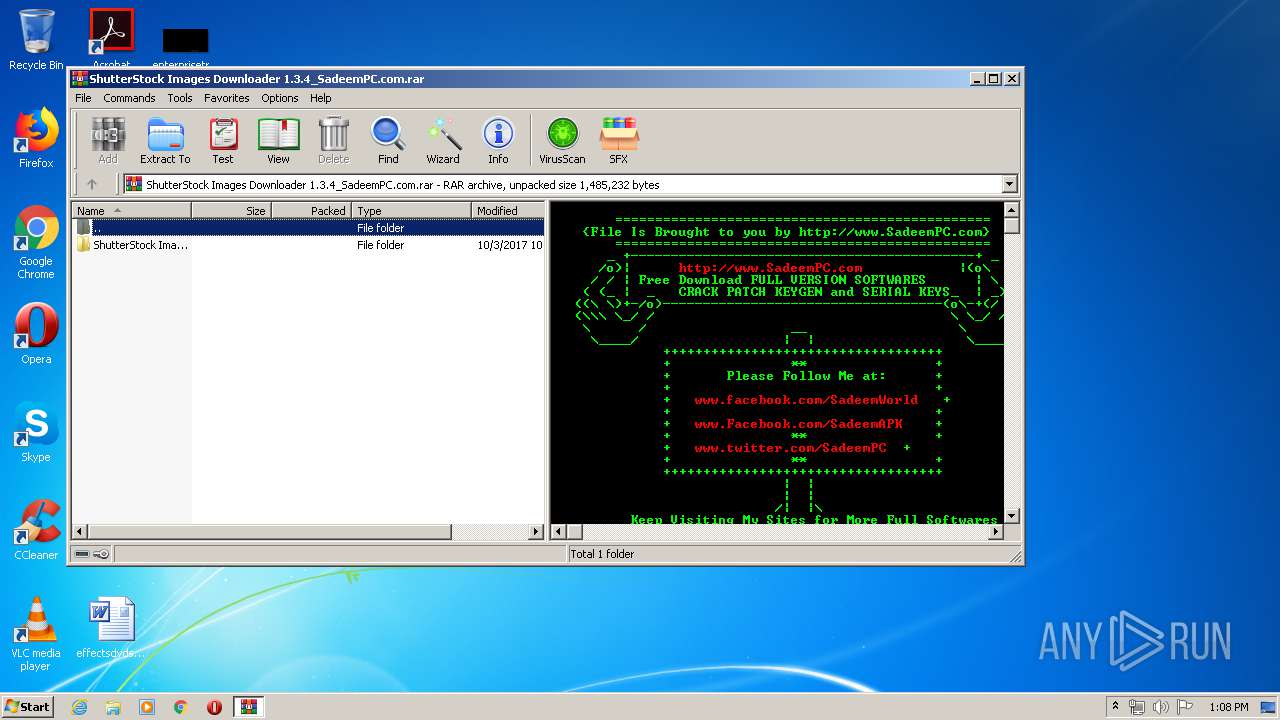Sort by Packed column header
This screenshot has width=1280, height=720.
point(311,211)
